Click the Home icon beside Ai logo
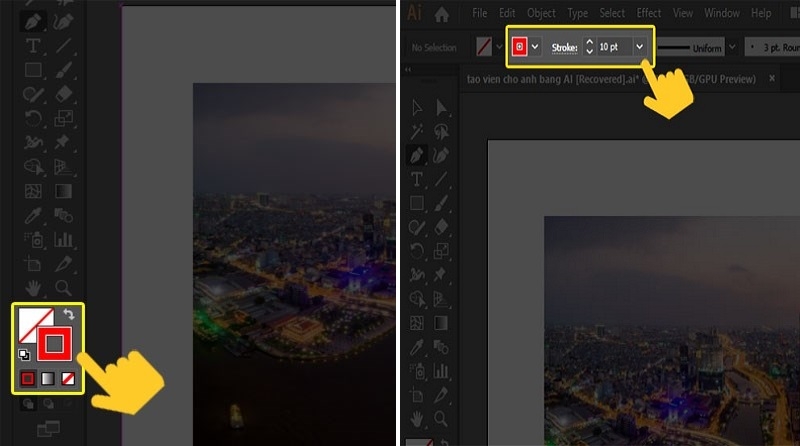Image resolution: width=800 pixels, height=446 pixels. pos(442,14)
